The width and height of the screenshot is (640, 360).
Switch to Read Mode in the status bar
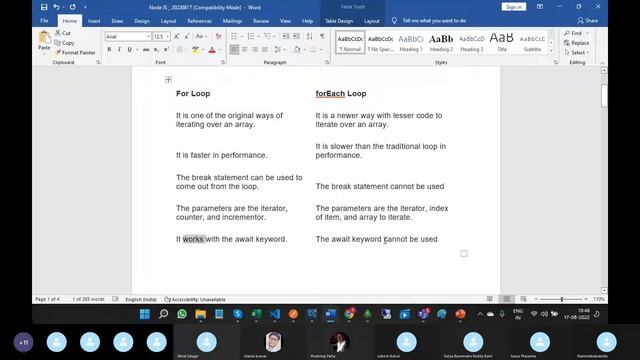tap(490, 299)
